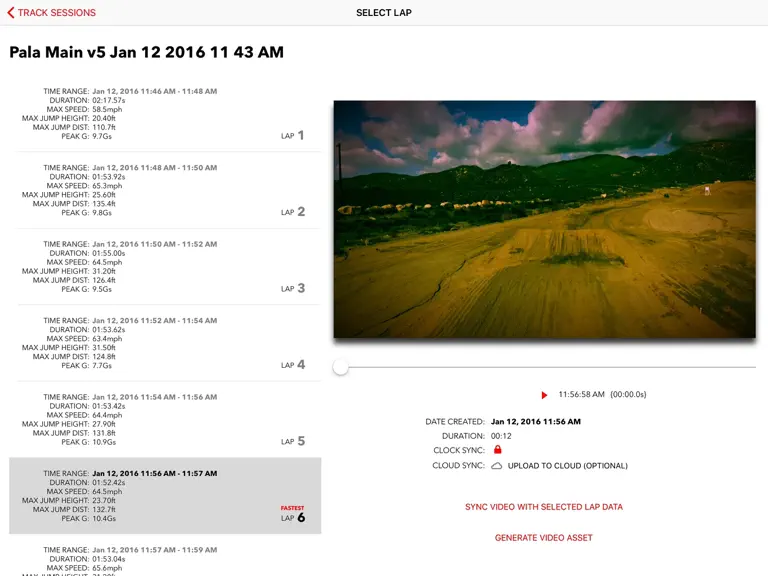This screenshot has width=768, height=576.
Task: Select lap with time range 11:57 AM - 11:59 AM
Action: coord(165,555)
